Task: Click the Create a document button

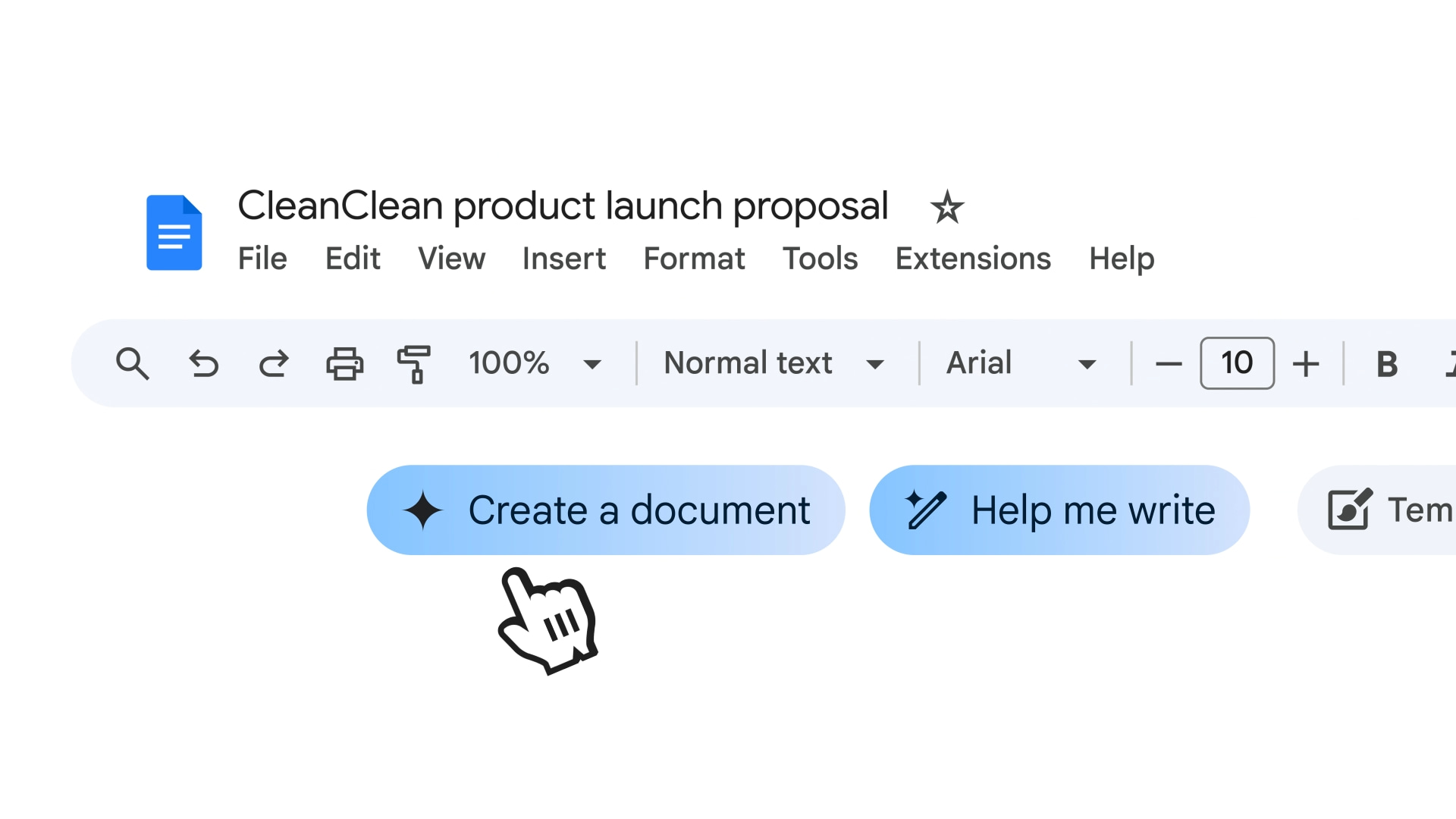Action: [605, 510]
